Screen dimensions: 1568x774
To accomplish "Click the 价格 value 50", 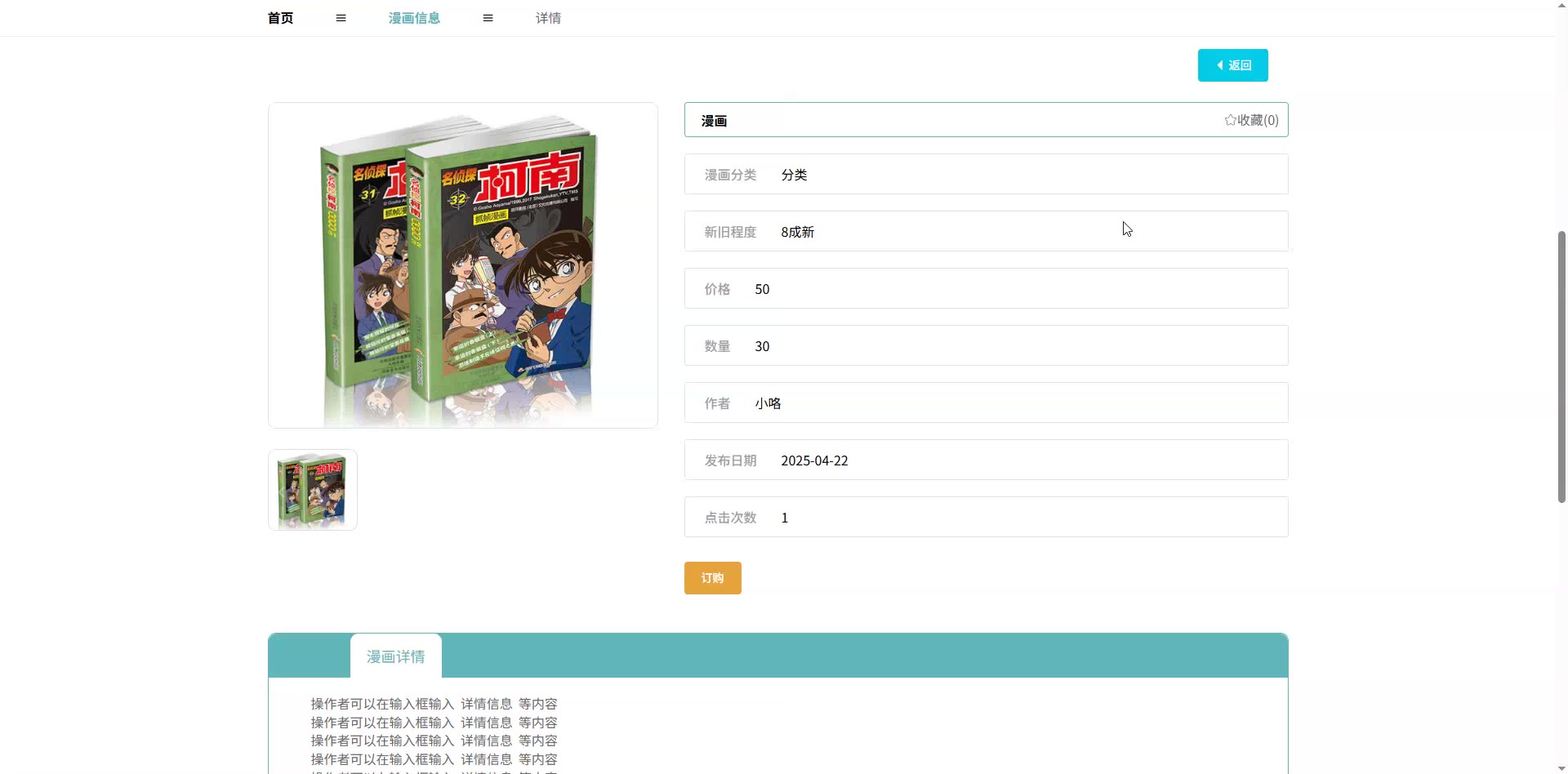I will point(763,289).
